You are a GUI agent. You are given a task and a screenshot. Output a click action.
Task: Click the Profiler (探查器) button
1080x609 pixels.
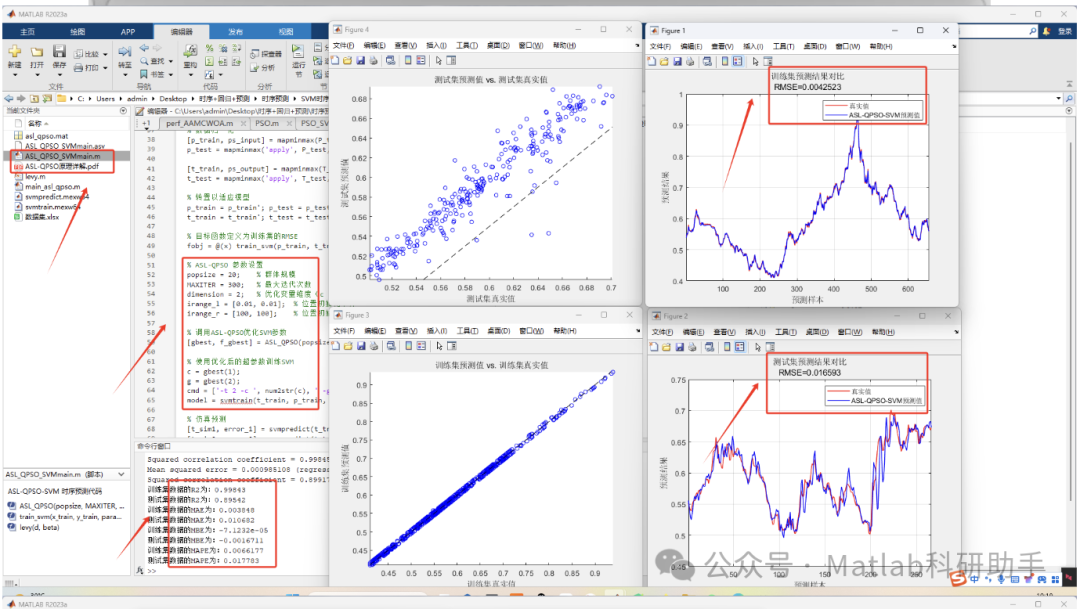tap(266, 54)
